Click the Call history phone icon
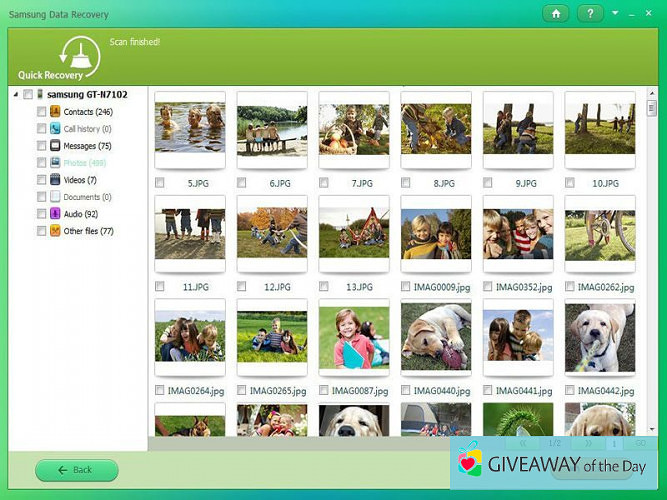 tap(55, 128)
